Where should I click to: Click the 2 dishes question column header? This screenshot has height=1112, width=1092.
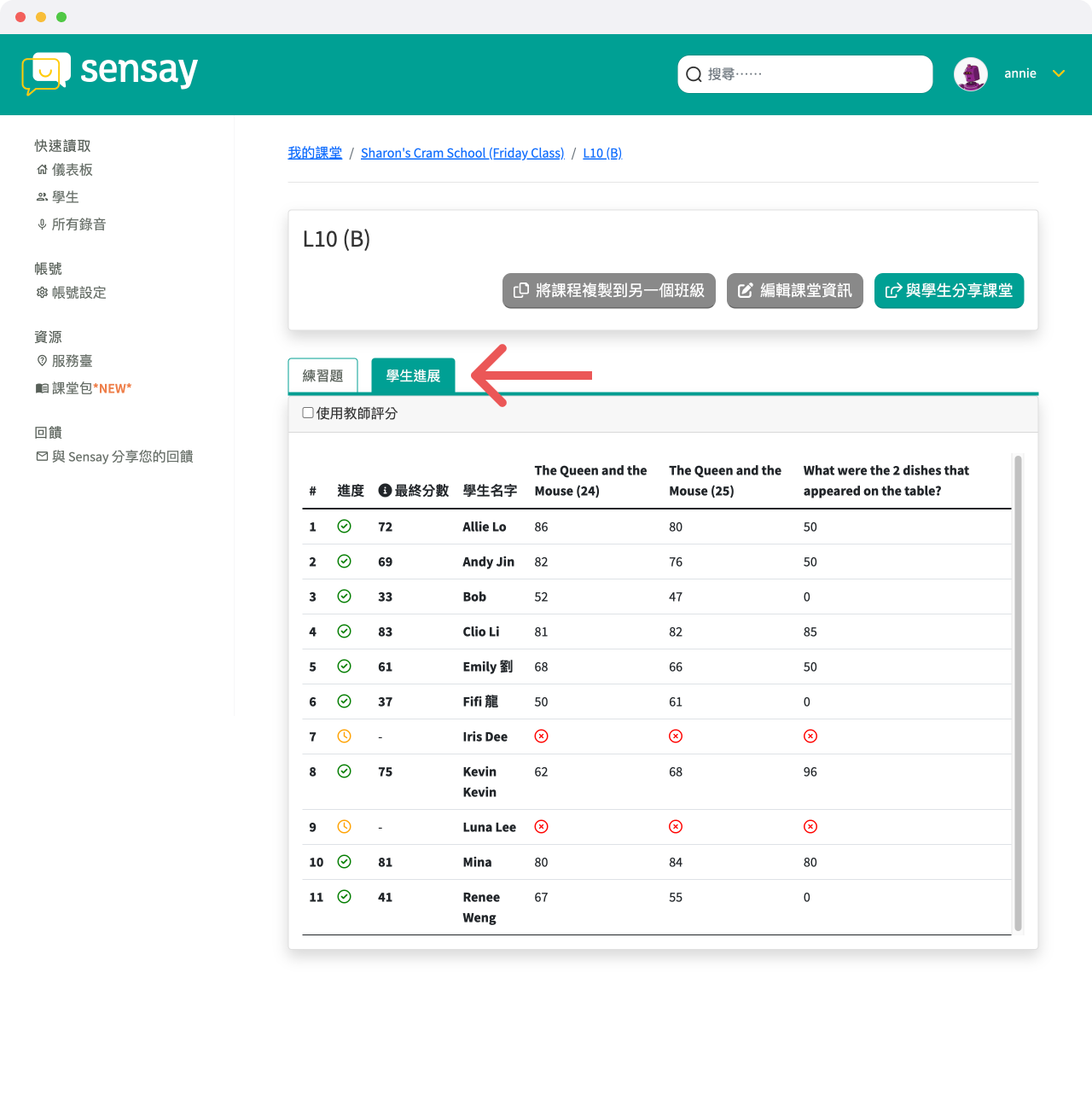pyautogui.click(x=886, y=480)
